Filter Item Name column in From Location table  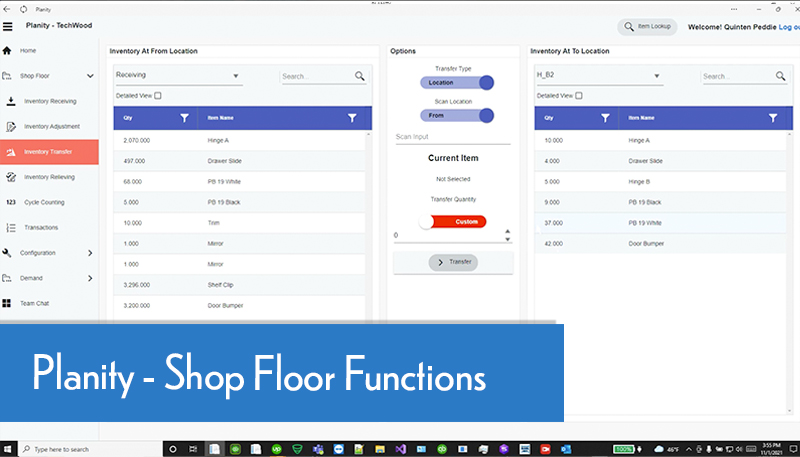(x=352, y=118)
